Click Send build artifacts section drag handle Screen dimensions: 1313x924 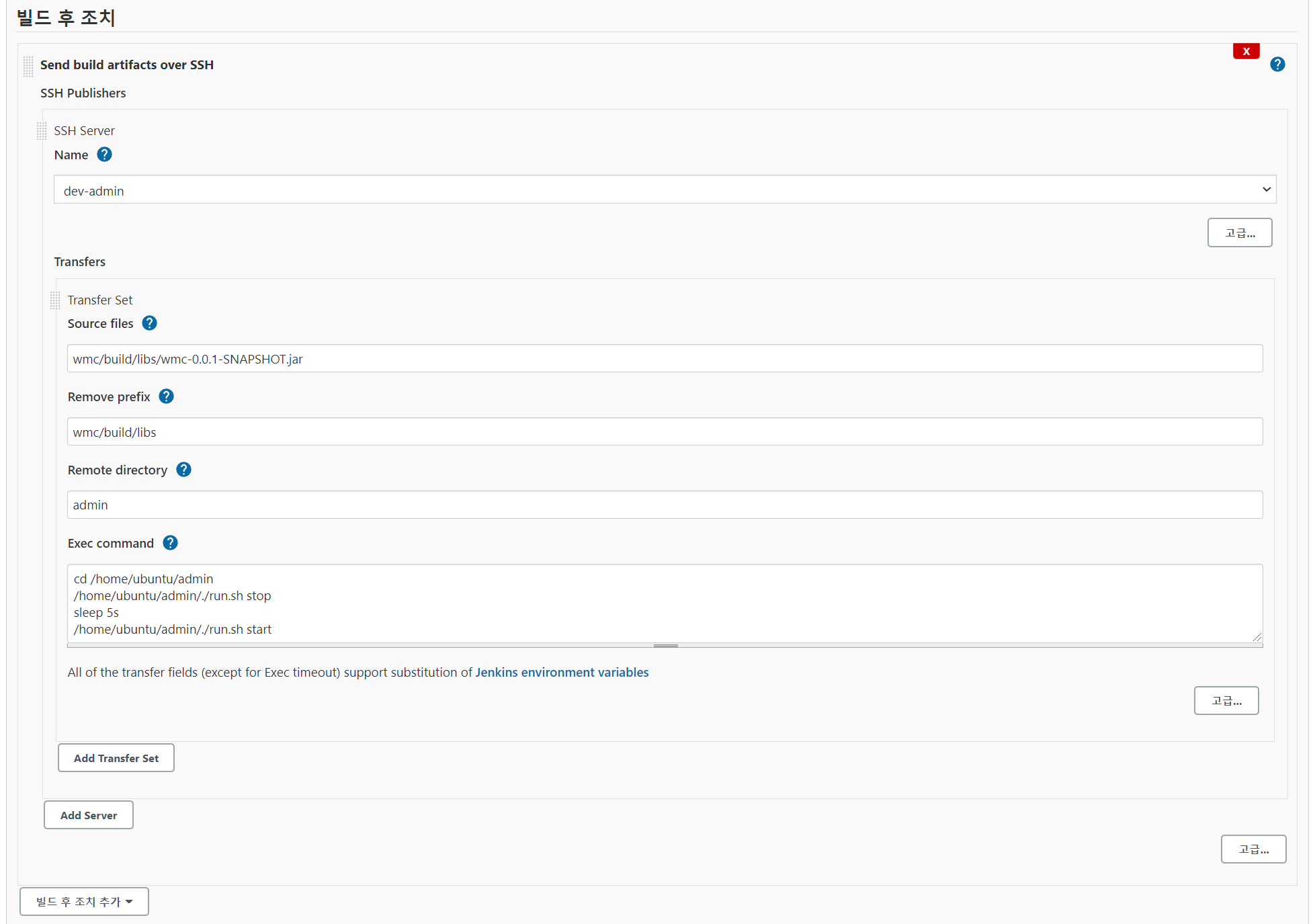click(28, 66)
